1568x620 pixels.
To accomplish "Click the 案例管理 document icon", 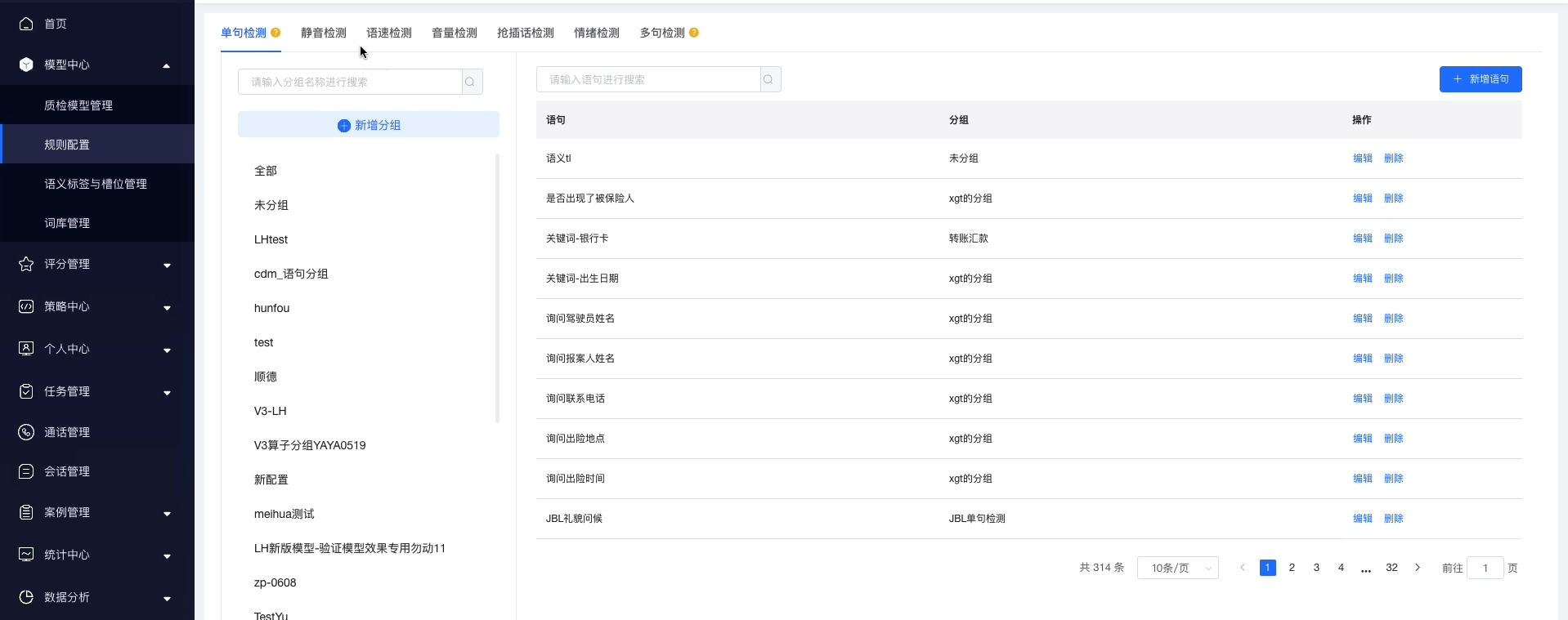I will (26, 512).
